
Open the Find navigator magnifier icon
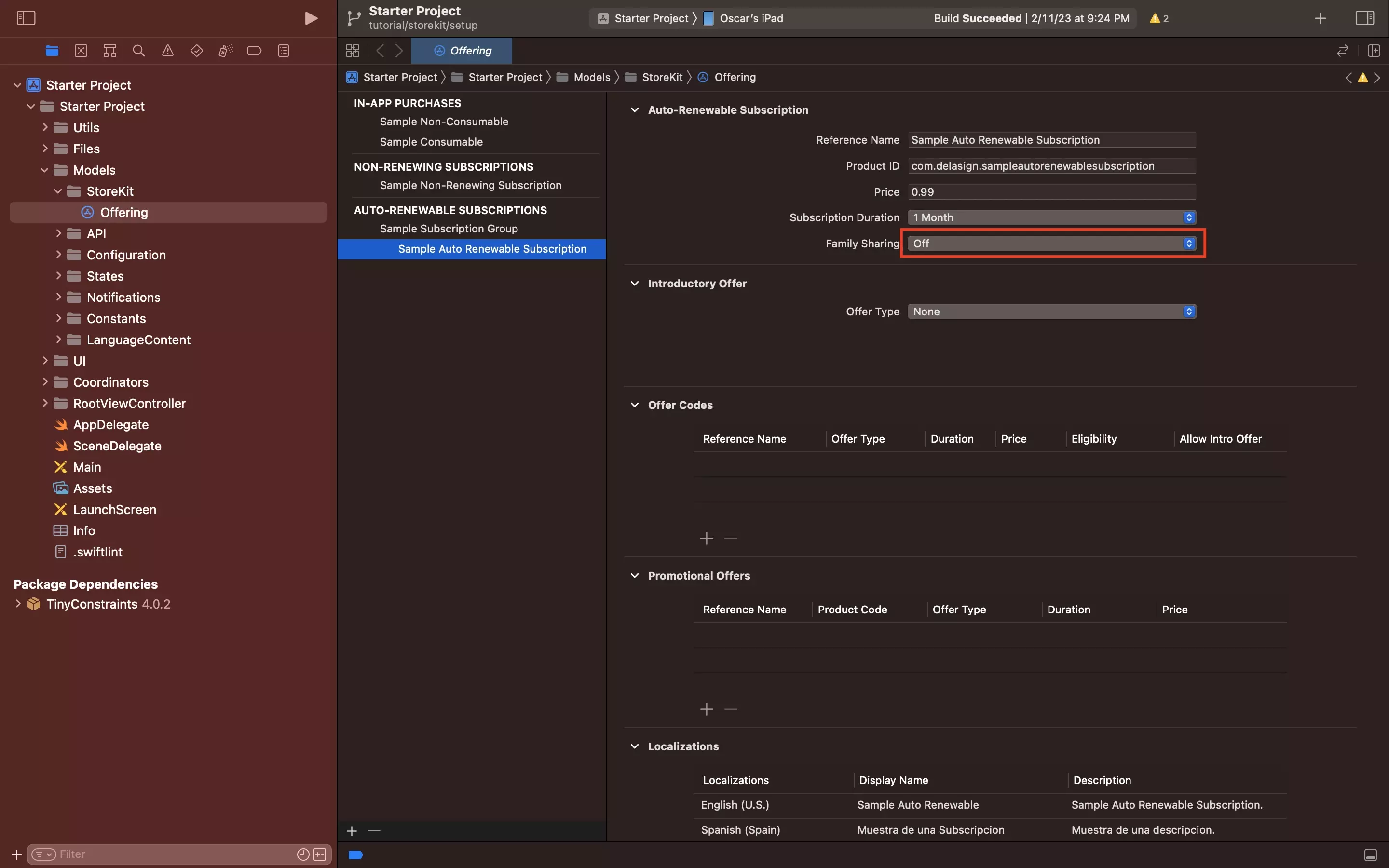138,51
